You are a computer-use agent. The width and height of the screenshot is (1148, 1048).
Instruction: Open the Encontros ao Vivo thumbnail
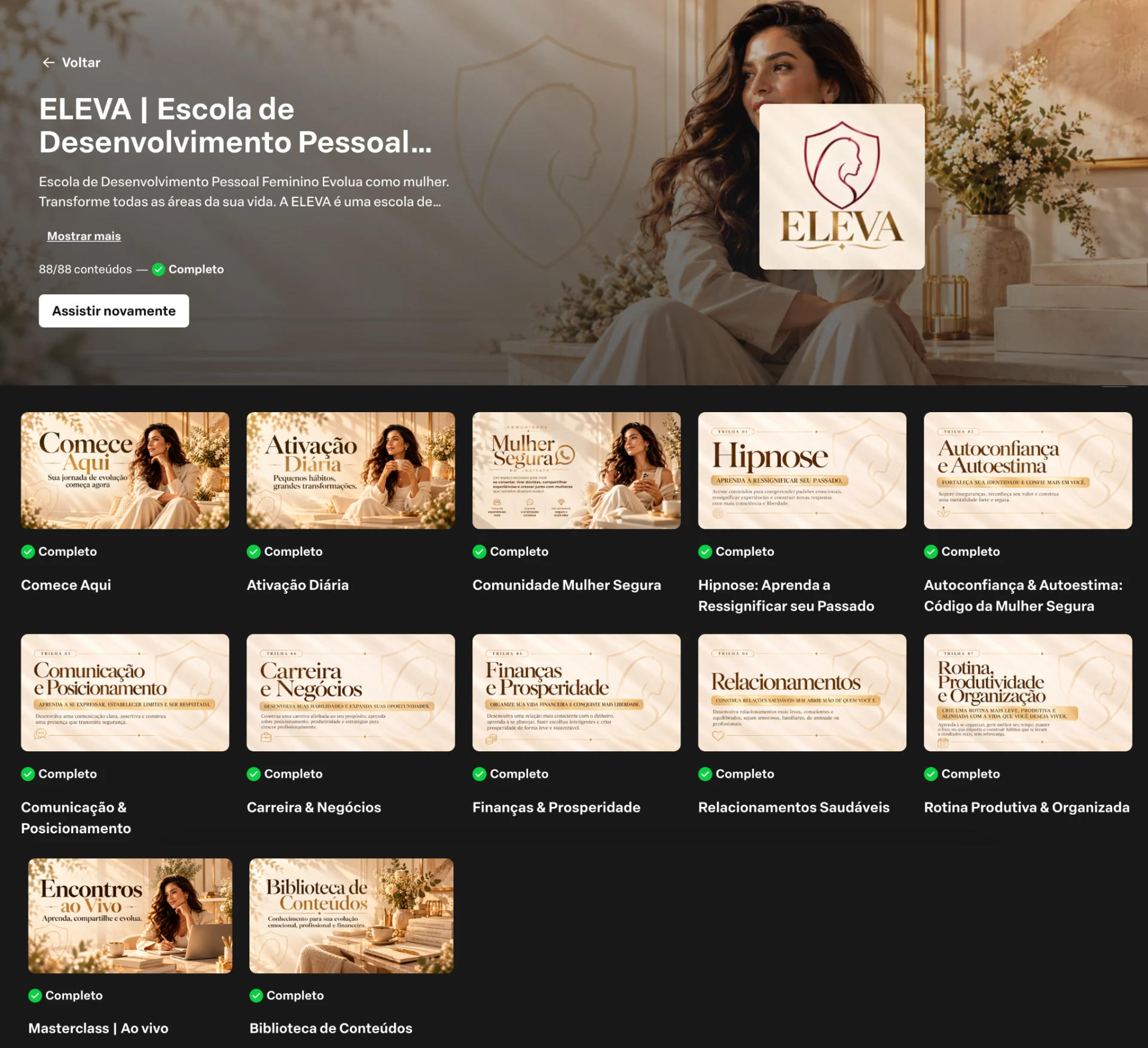pyautogui.click(x=130, y=916)
